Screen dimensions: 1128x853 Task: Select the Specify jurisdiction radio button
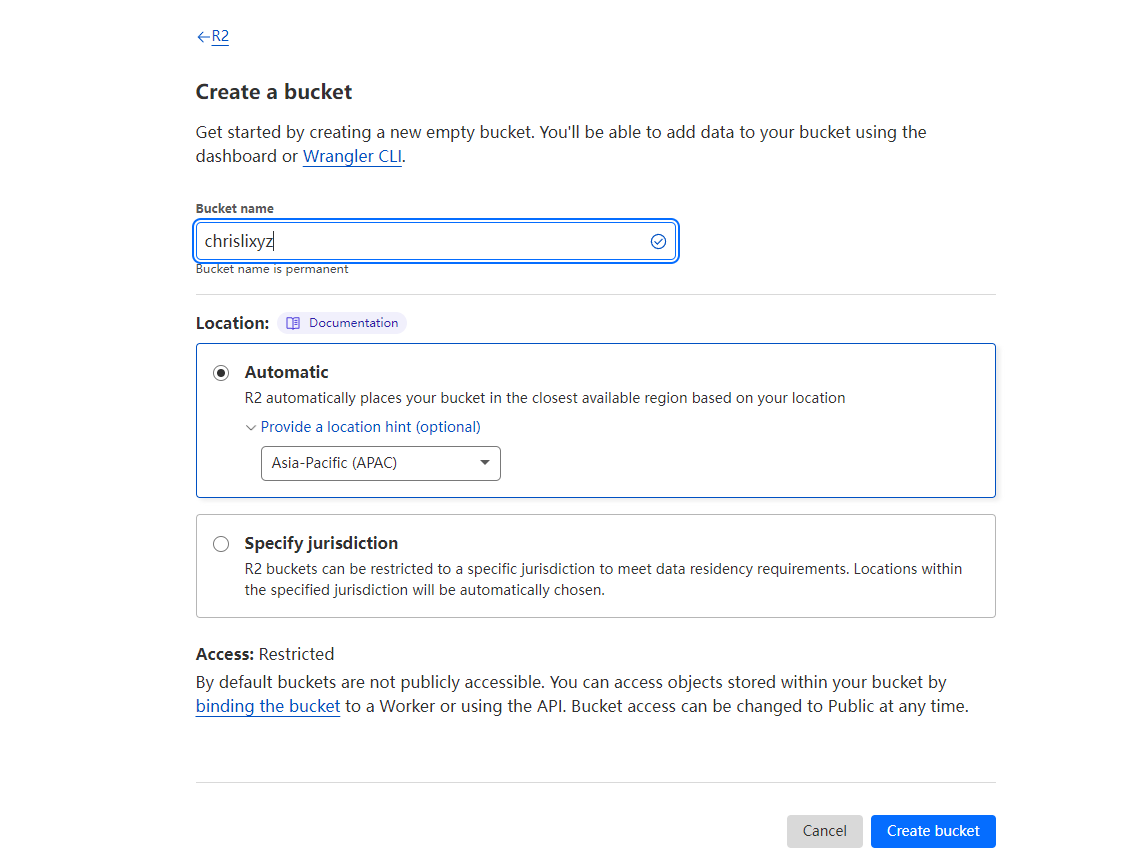221,544
